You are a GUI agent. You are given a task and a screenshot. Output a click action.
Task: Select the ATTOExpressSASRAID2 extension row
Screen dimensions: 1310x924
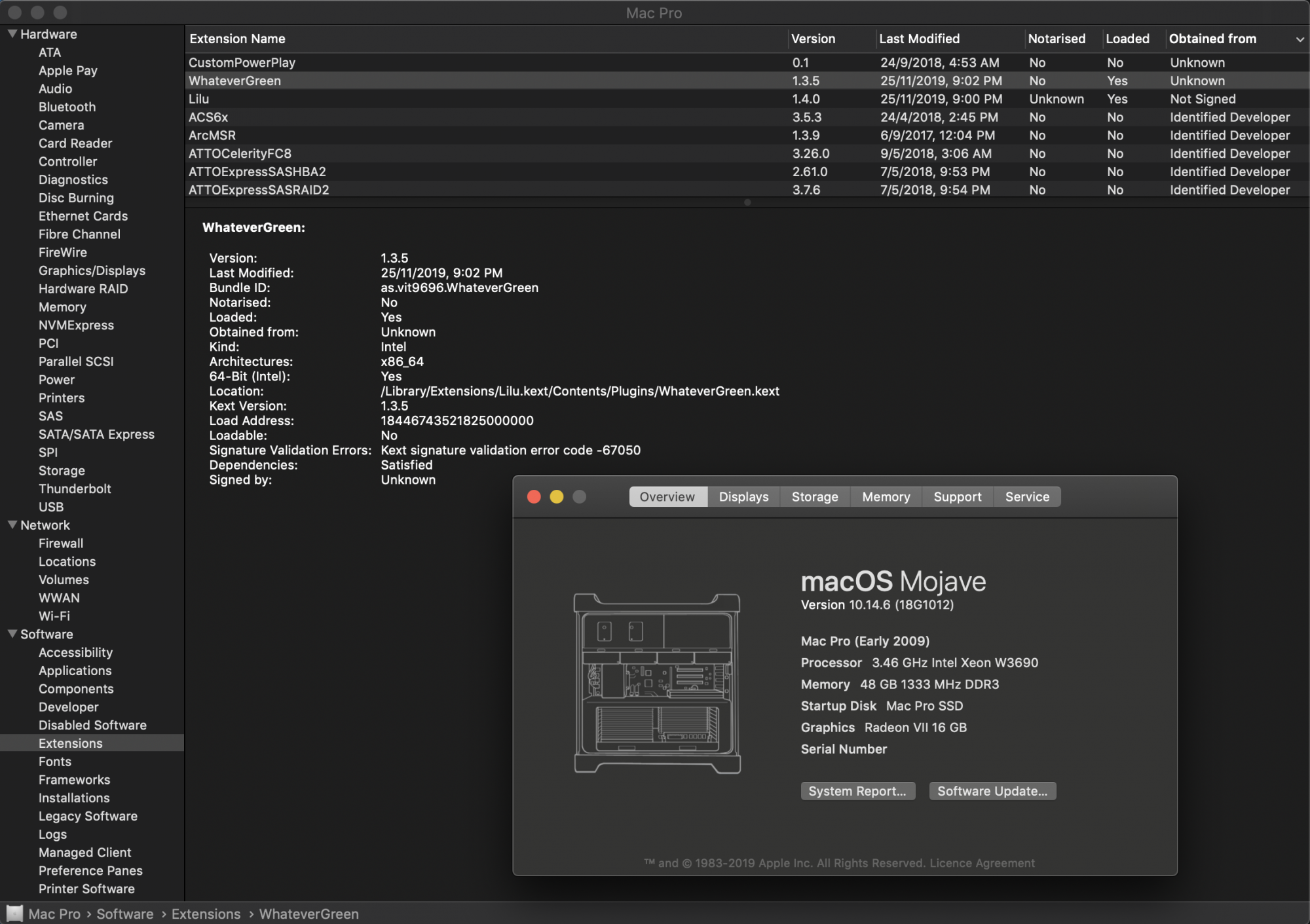coord(747,189)
